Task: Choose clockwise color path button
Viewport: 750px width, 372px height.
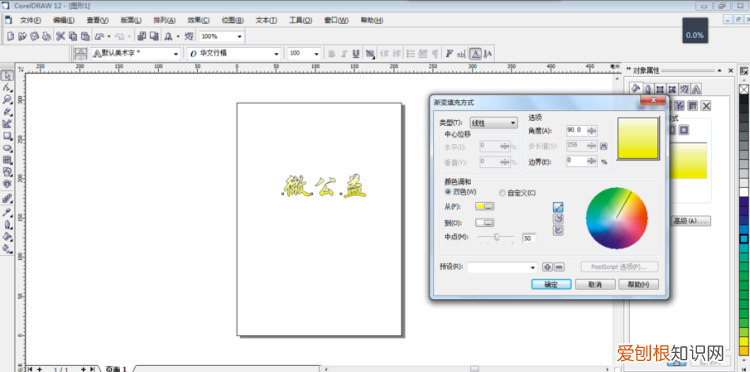Action: click(558, 230)
